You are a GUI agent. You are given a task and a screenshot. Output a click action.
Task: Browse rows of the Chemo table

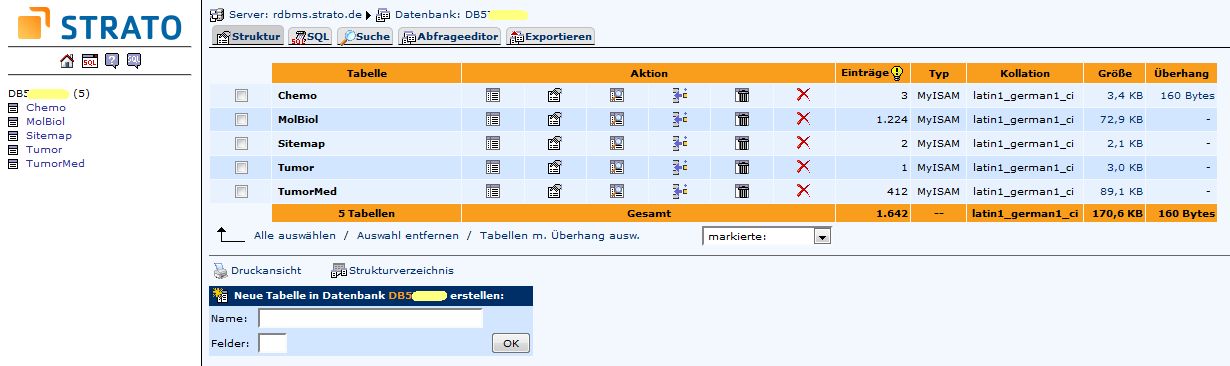493,95
